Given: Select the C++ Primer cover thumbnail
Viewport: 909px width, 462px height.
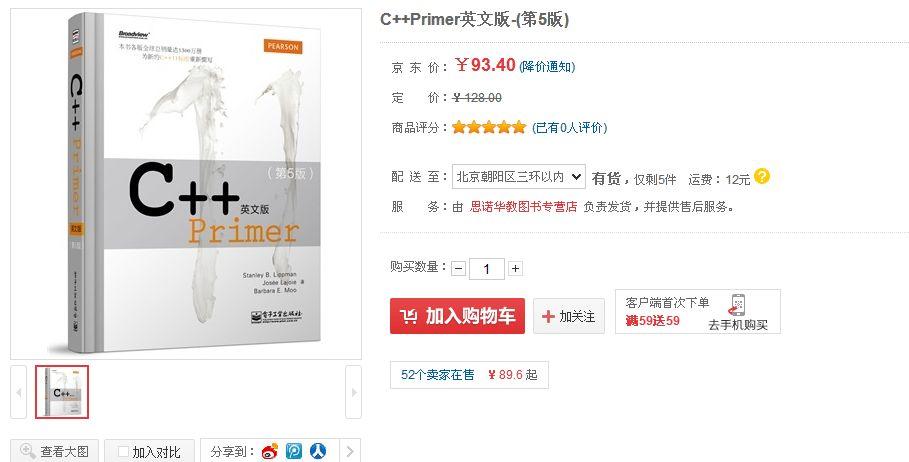Looking at the screenshot, I should 62,392.
